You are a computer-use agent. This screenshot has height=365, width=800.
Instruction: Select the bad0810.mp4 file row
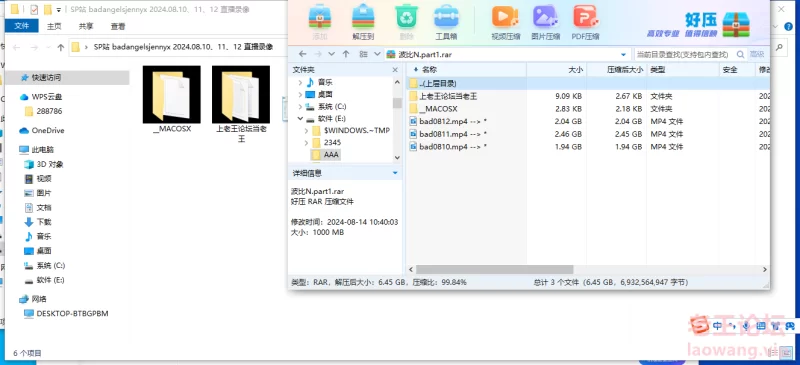tap(588, 147)
